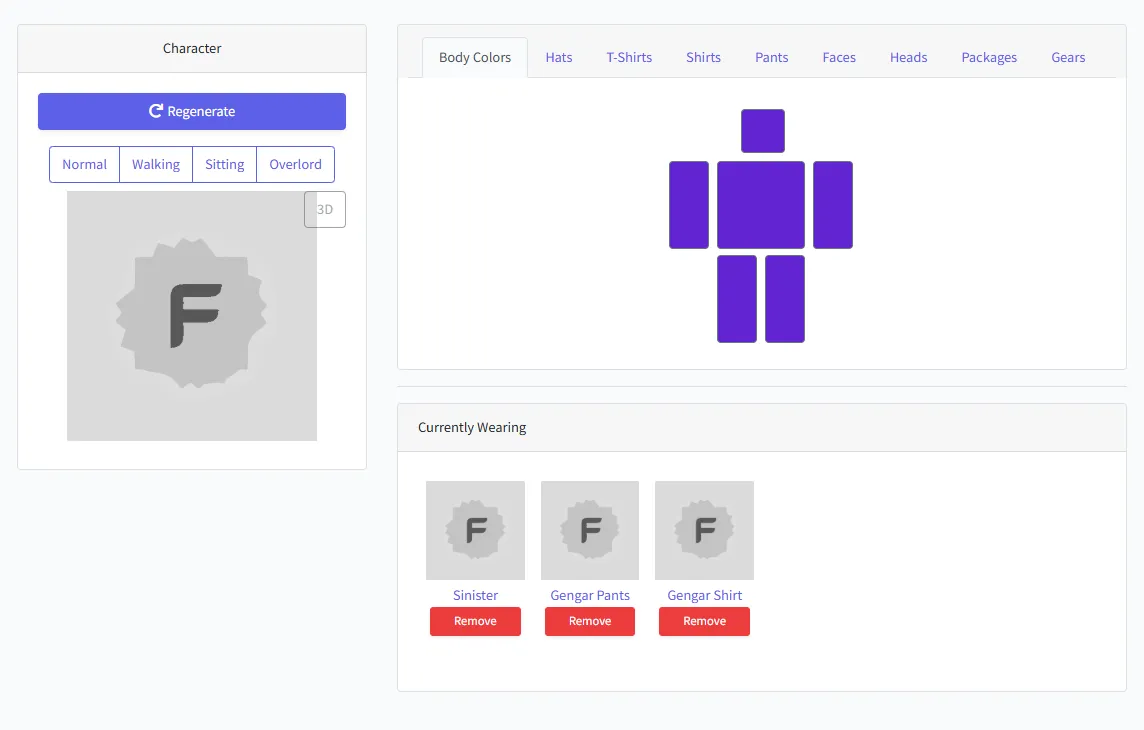Select the Normal pose option

click(84, 165)
